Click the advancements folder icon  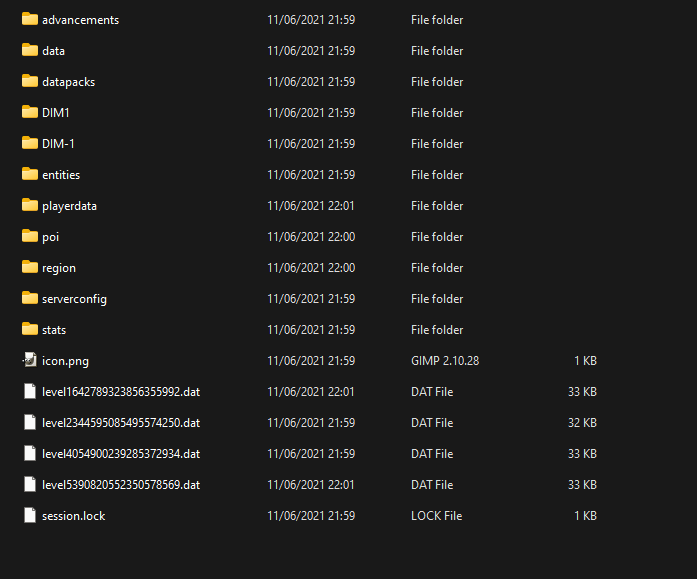(x=29, y=20)
